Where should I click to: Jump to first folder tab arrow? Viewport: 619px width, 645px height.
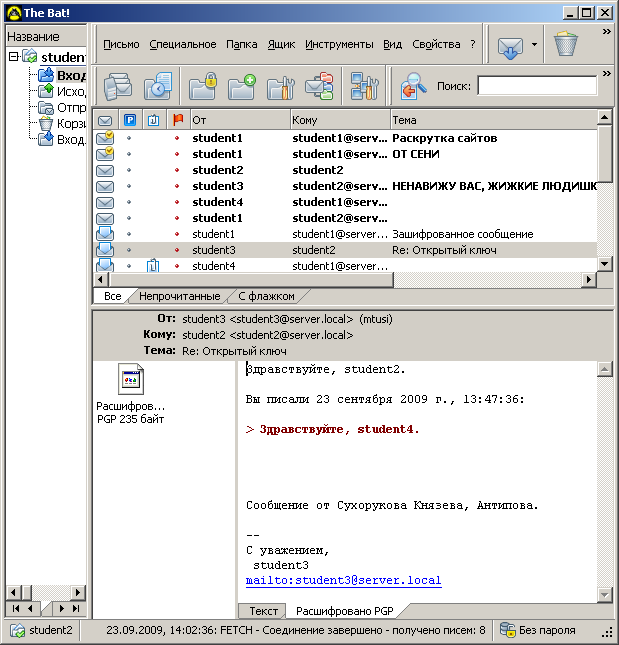(16, 609)
